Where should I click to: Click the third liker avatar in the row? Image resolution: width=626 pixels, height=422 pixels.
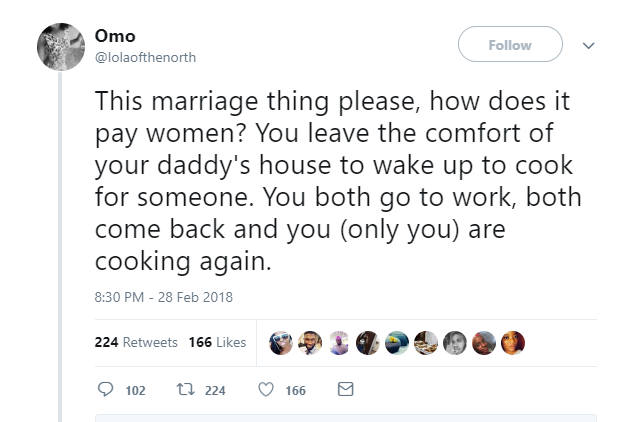click(x=340, y=342)
